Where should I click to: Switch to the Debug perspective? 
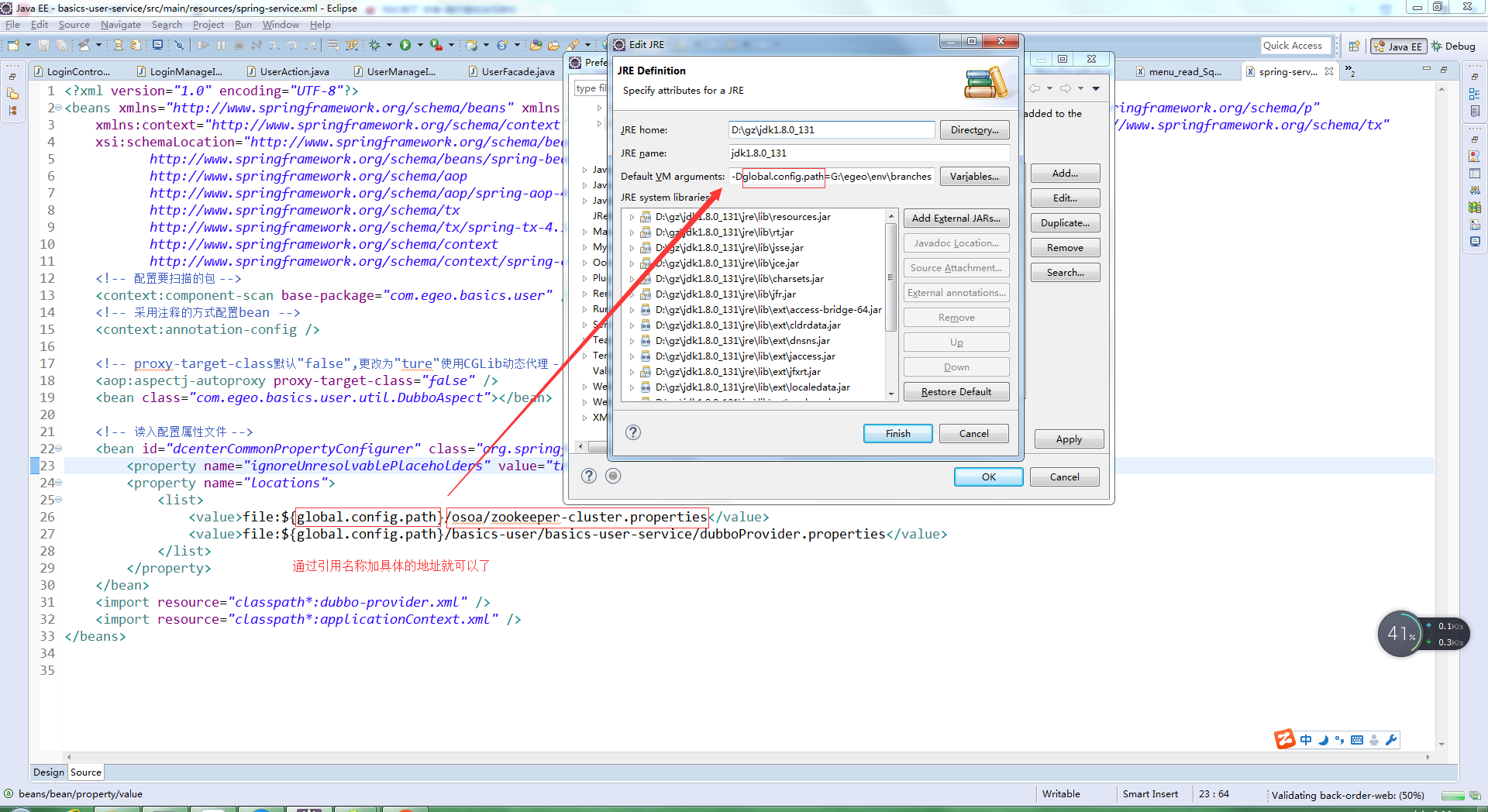1453,46
